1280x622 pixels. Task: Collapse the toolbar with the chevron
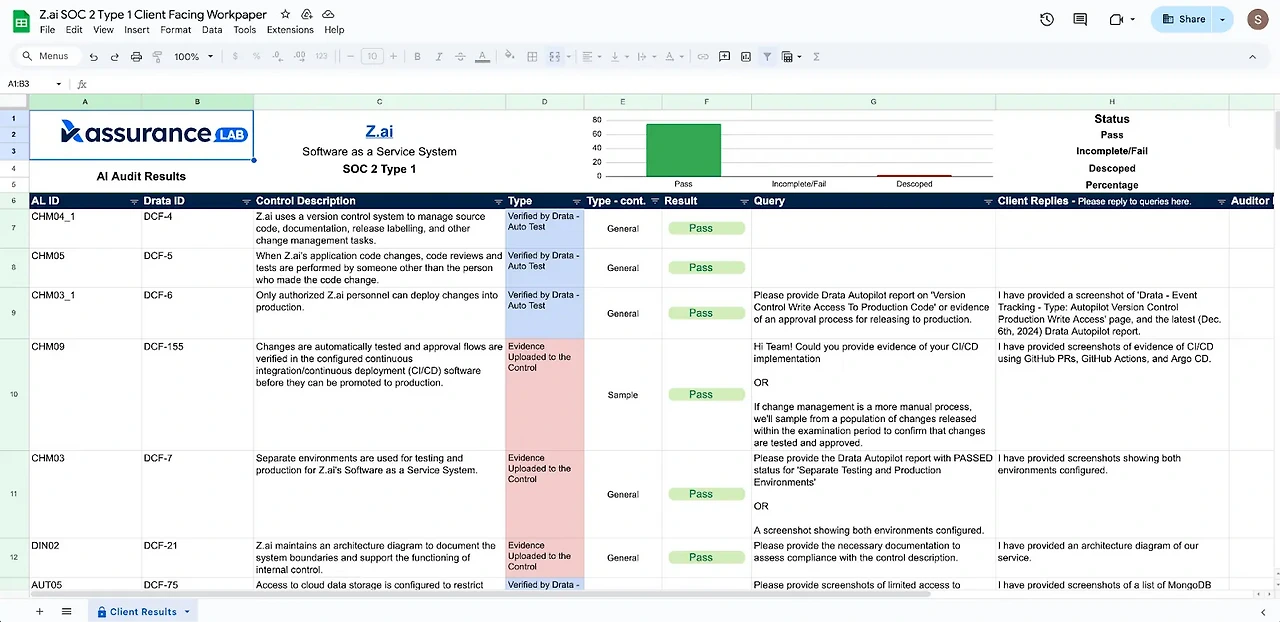[x=1252, y=57]
